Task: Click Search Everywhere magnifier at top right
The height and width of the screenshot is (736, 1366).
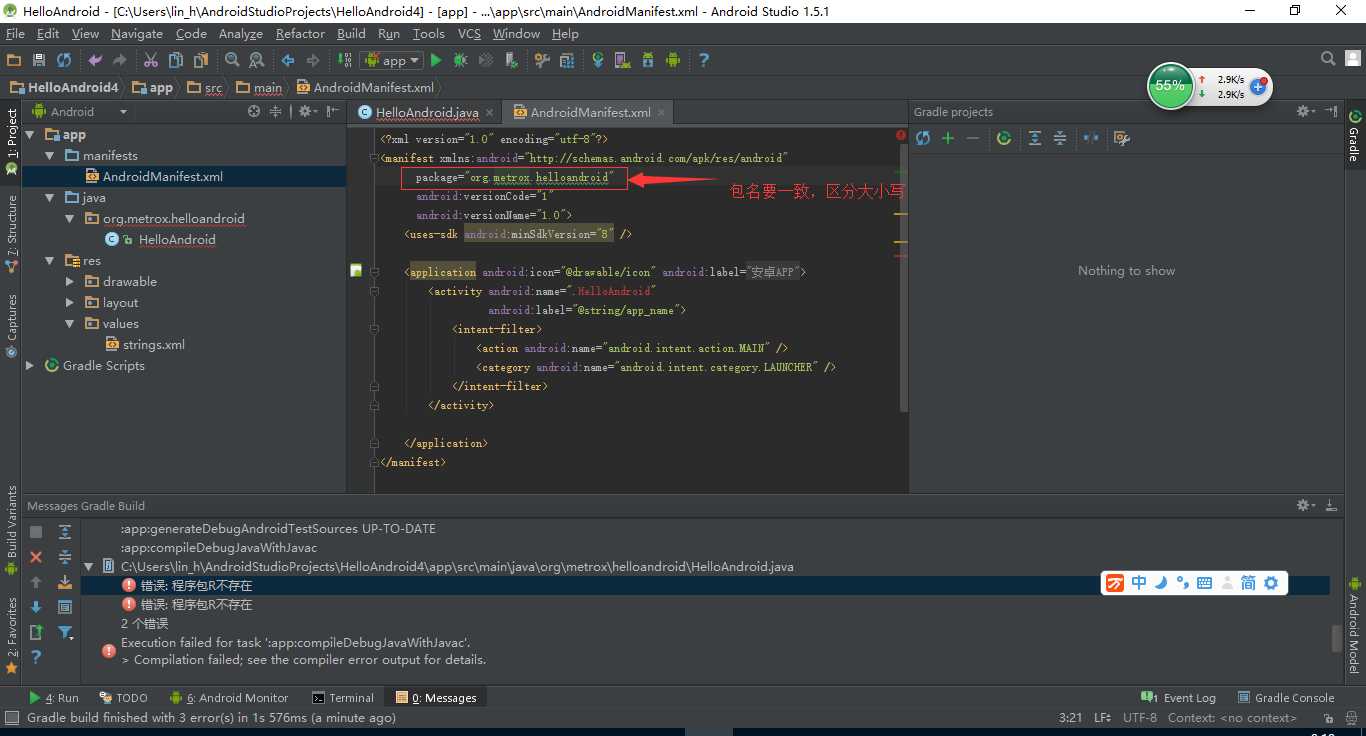Action: pos(1328,59)
